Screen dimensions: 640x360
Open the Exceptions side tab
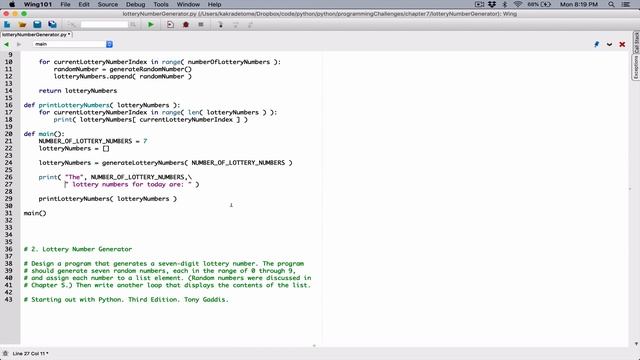(x=636, y=67)
